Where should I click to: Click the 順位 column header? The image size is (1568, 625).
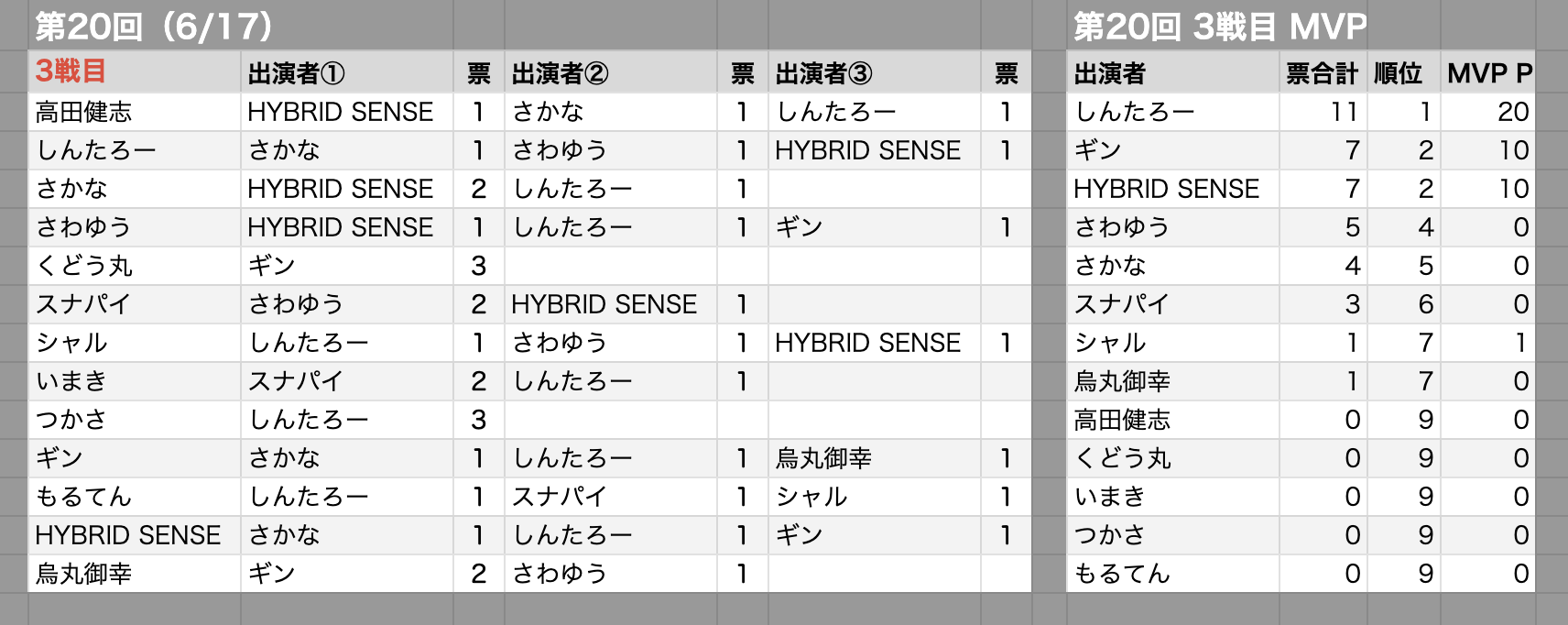(x=1404, y=72)
